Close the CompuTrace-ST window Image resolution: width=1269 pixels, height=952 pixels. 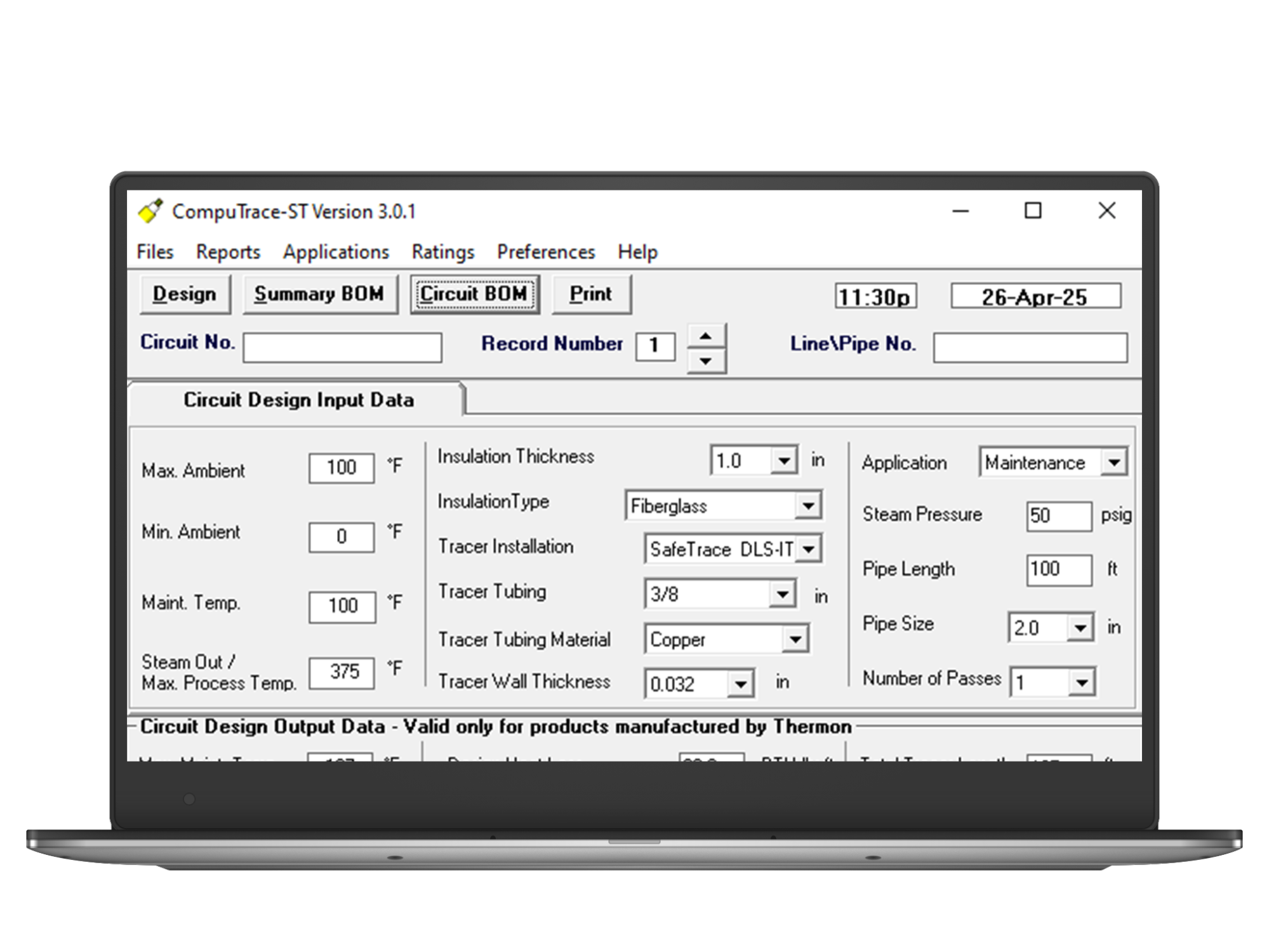1107,211
